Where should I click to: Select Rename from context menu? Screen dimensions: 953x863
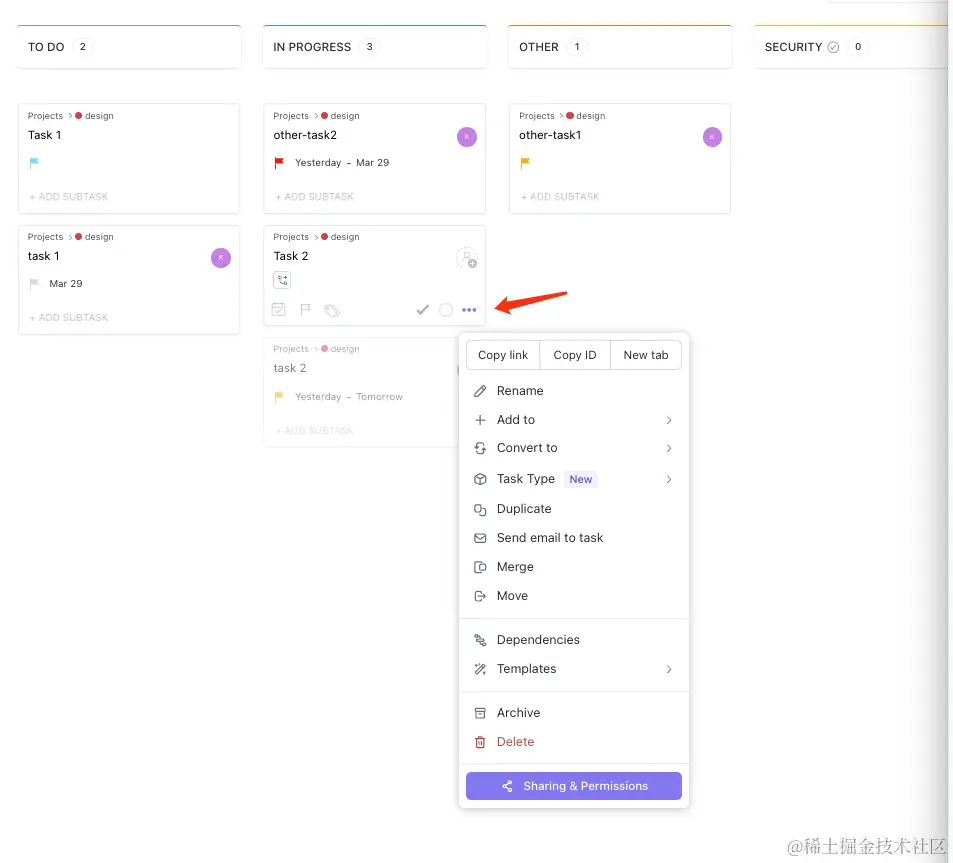click(x=574, y=391)
